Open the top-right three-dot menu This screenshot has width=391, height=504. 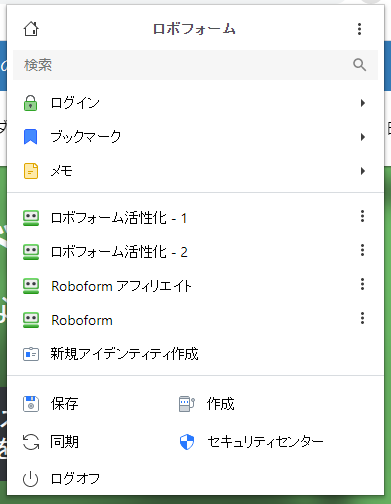click(359, 29)
